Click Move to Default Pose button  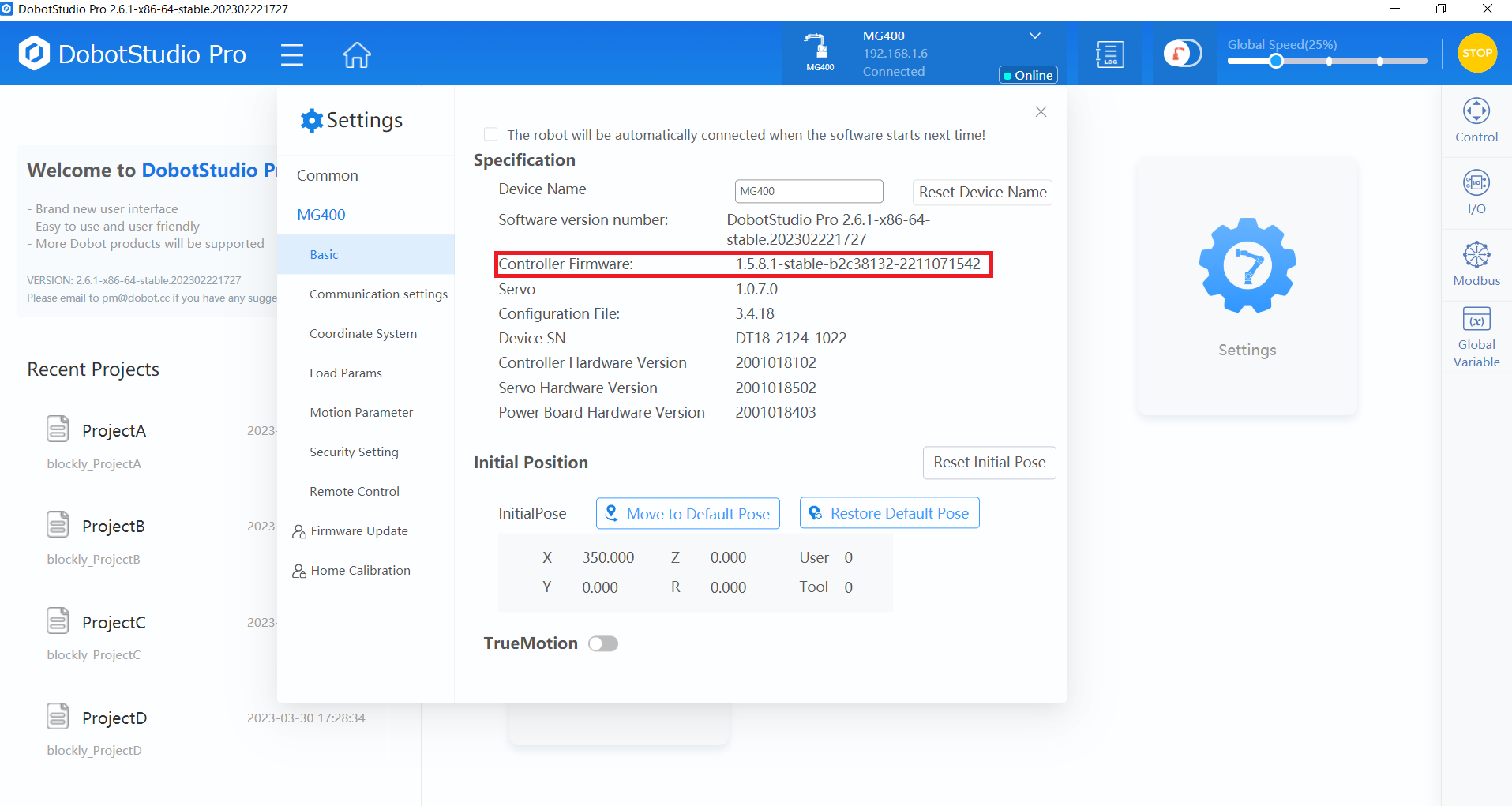click(x=688, y=514)
